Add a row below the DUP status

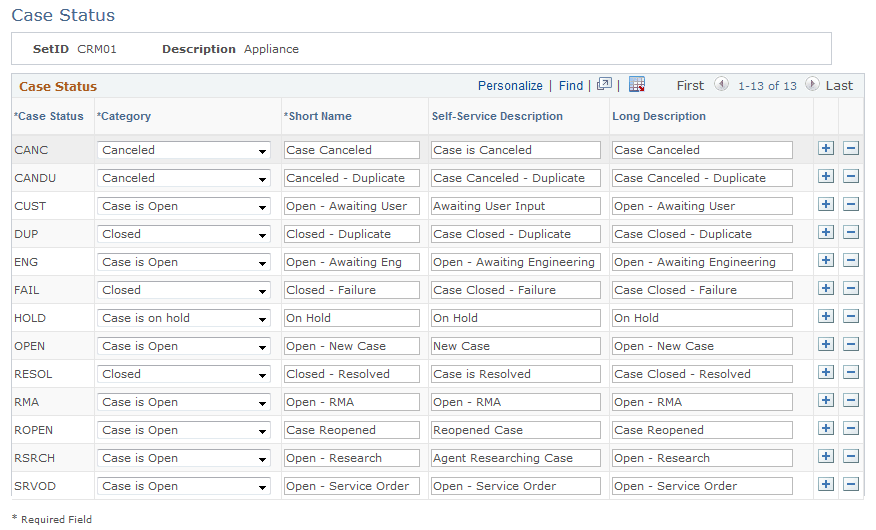pos(826,232)
